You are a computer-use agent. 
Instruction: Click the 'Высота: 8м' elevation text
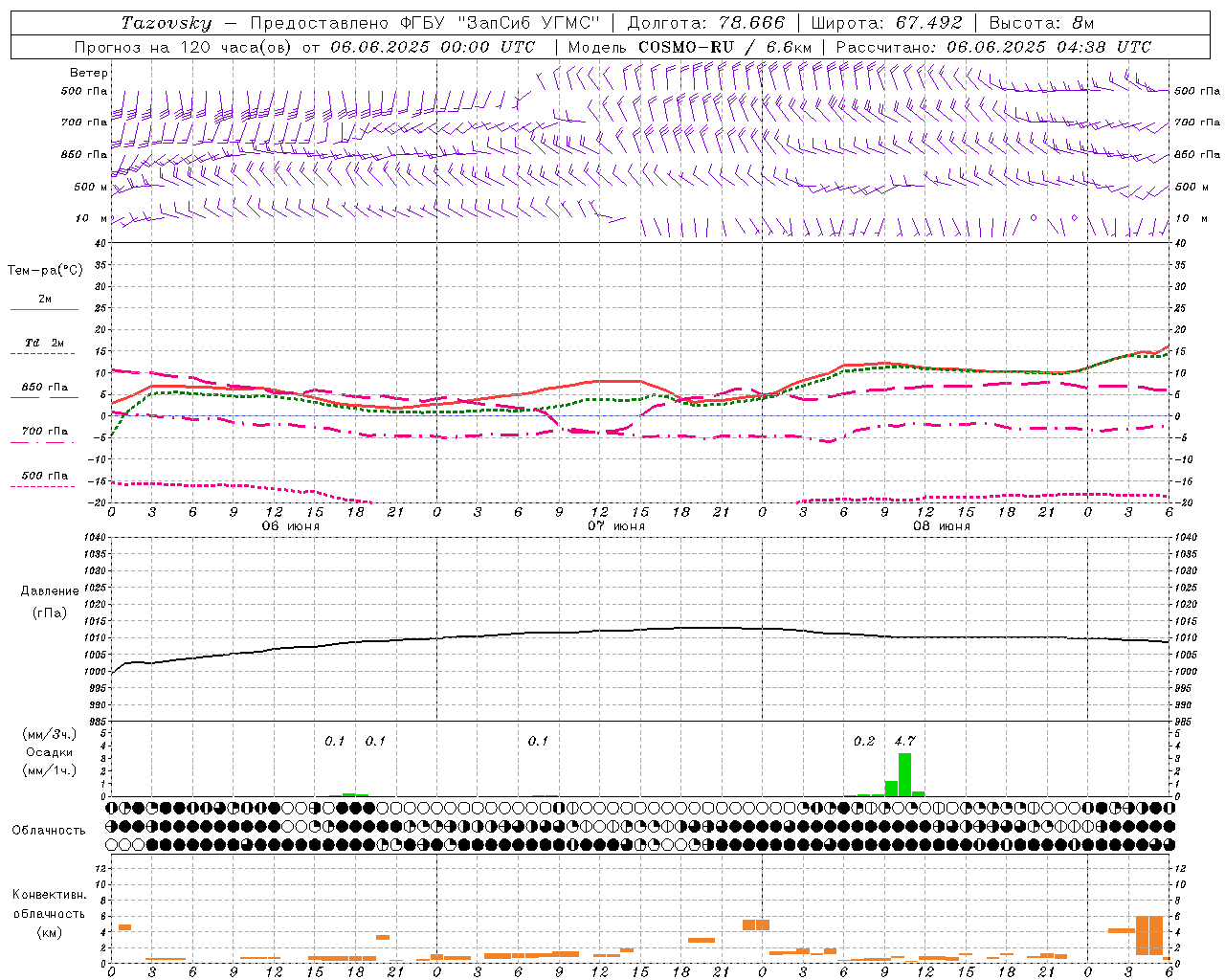coord(1041,23)
